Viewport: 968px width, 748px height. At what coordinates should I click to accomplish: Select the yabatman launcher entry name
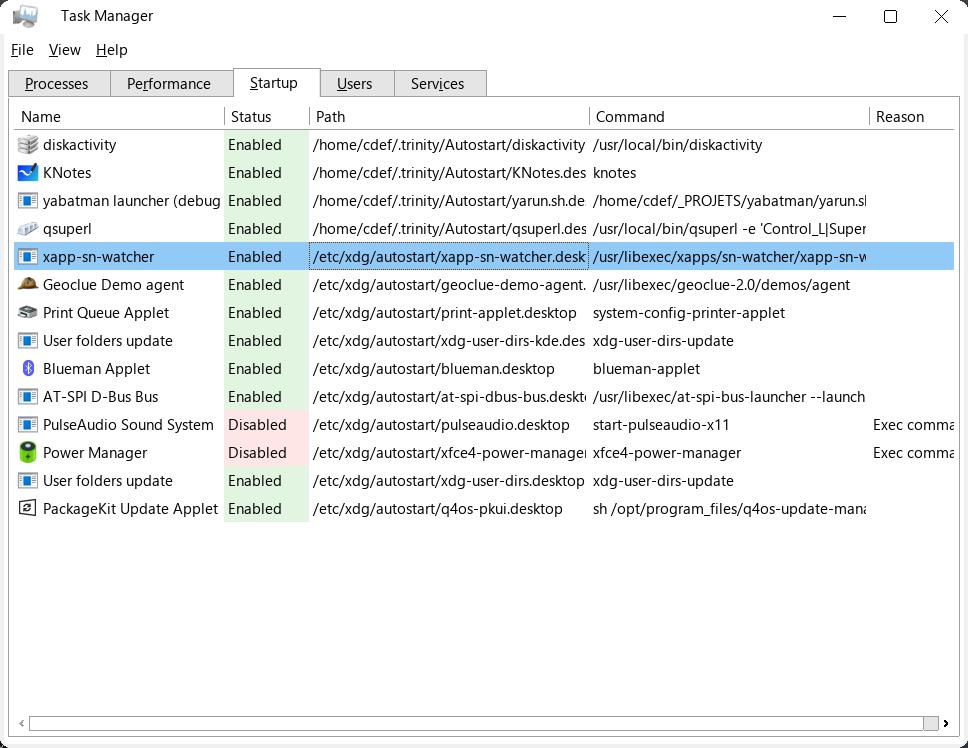pyautogui.click(x=131, y=201)
